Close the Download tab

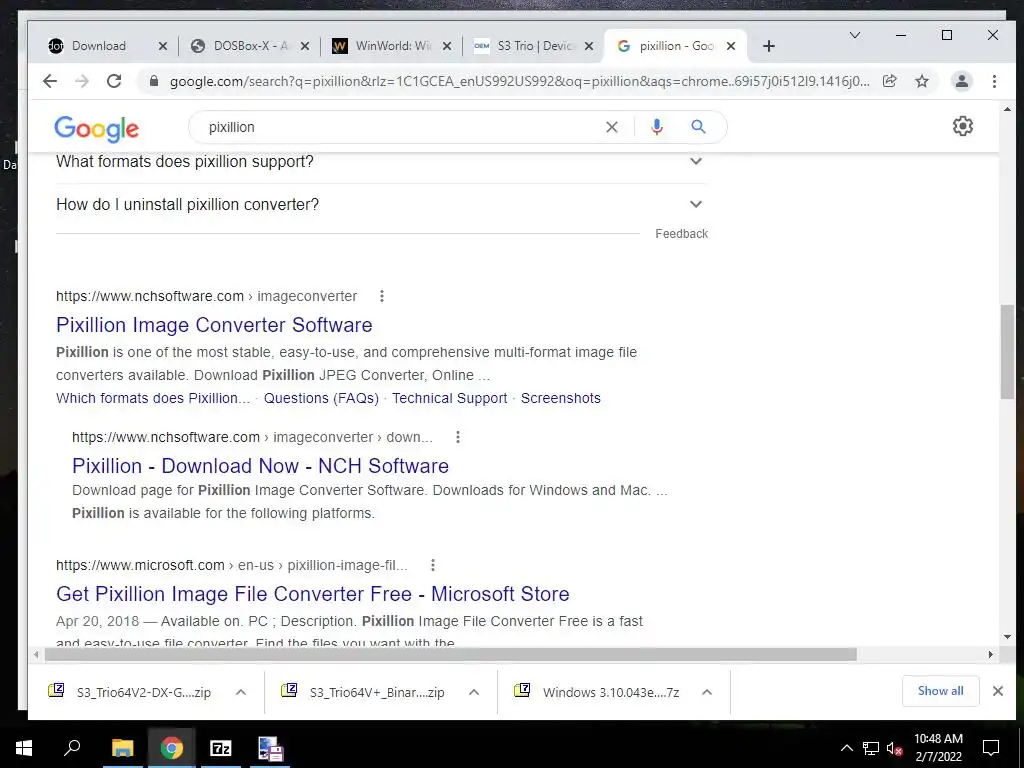pos(163,46)
